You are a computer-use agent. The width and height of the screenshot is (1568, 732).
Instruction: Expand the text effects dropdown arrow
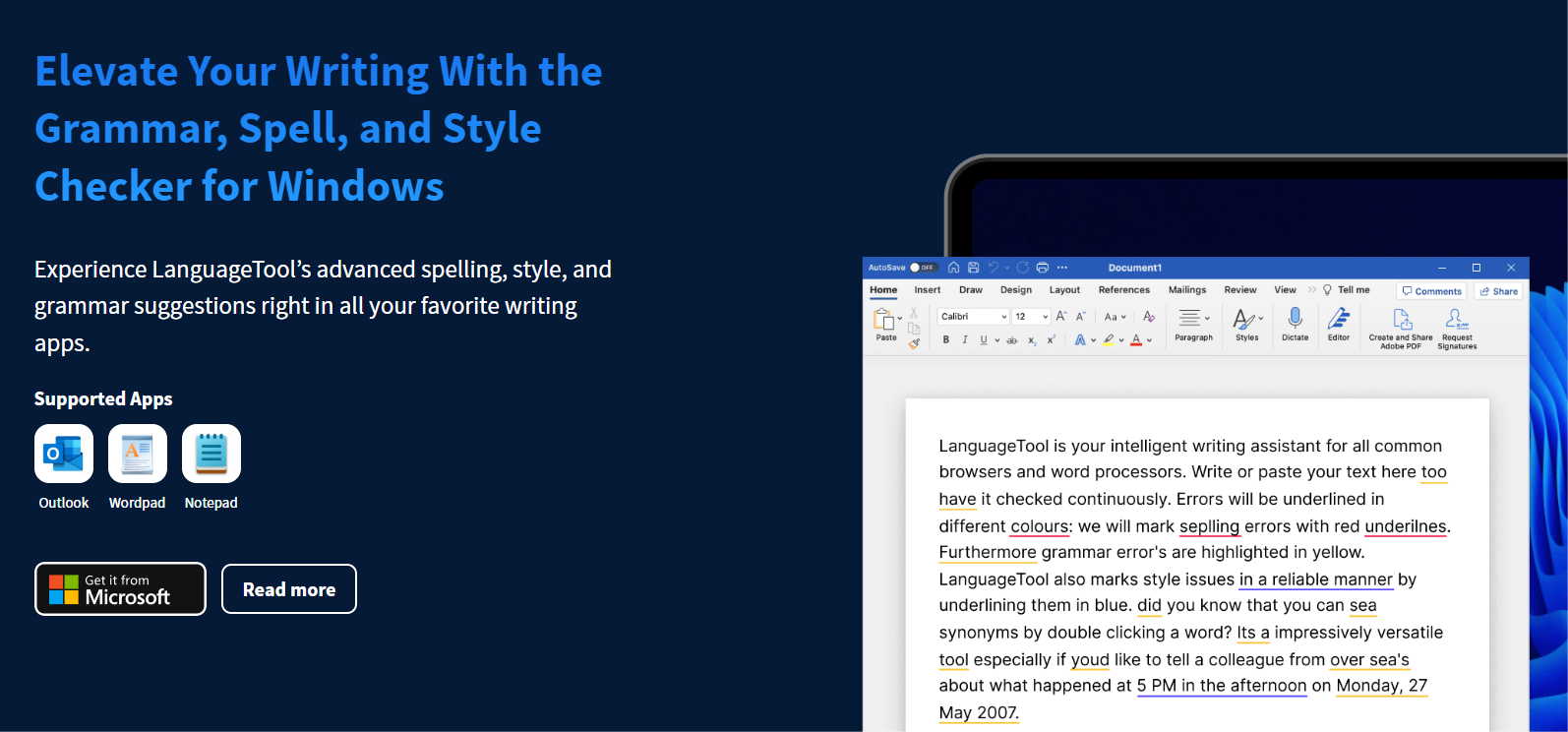pyautogui.click(x=1093, y=340)
